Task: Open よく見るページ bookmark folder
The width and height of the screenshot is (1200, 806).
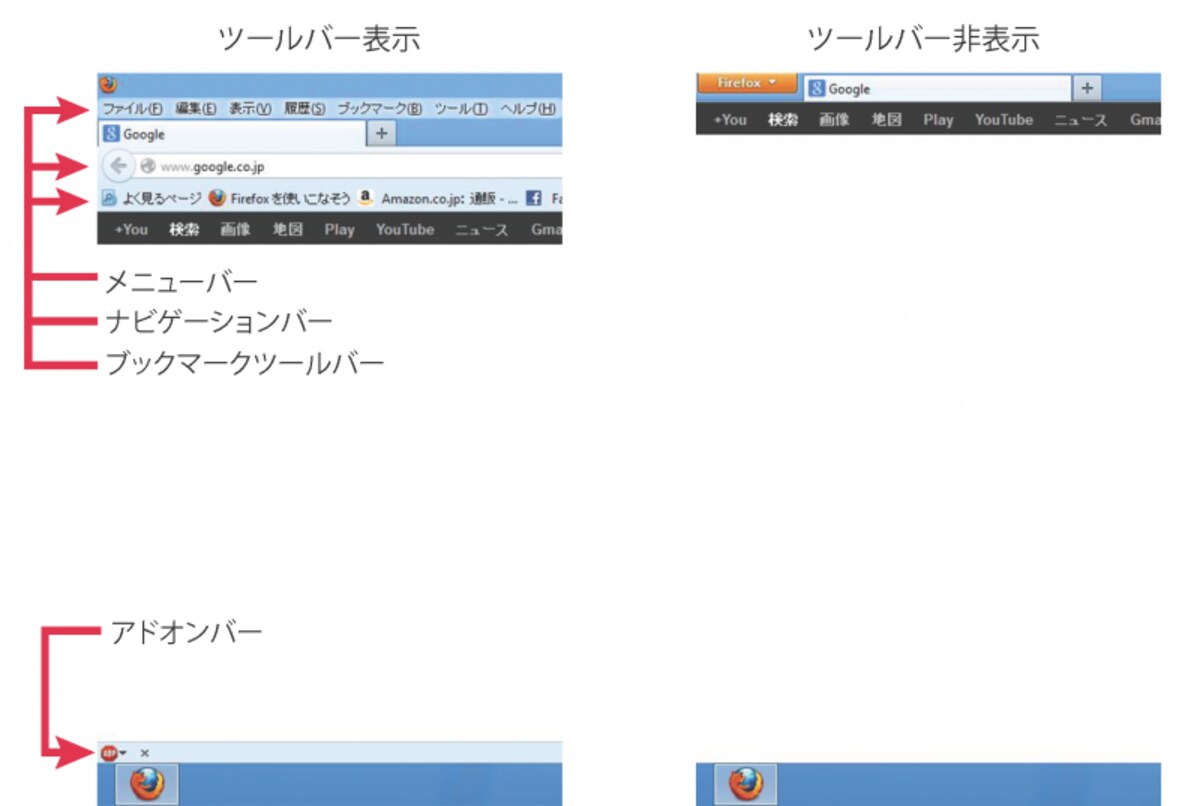Action: tap(152, 199)
